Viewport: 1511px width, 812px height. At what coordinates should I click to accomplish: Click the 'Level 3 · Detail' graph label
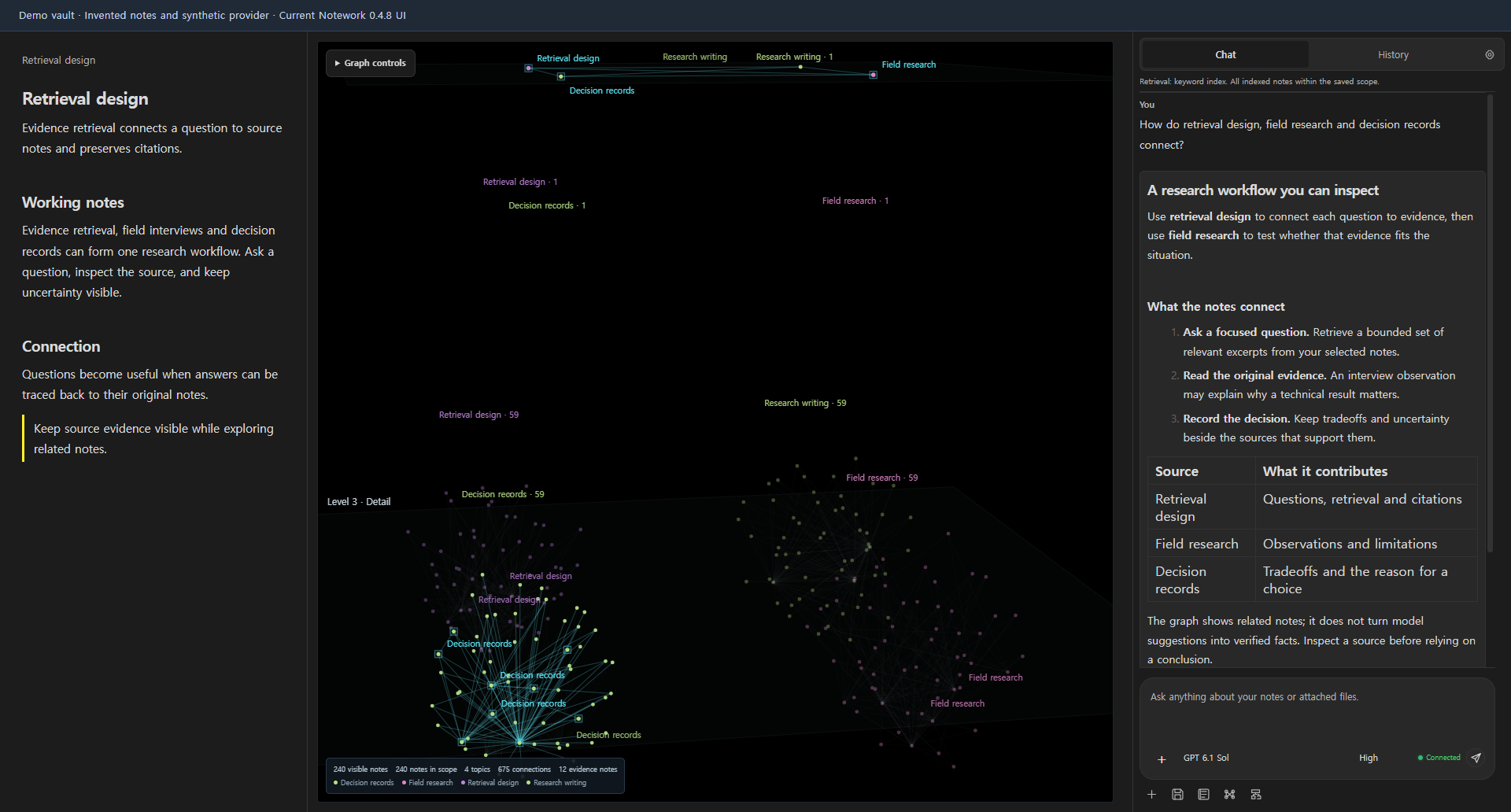click(359, 502)
